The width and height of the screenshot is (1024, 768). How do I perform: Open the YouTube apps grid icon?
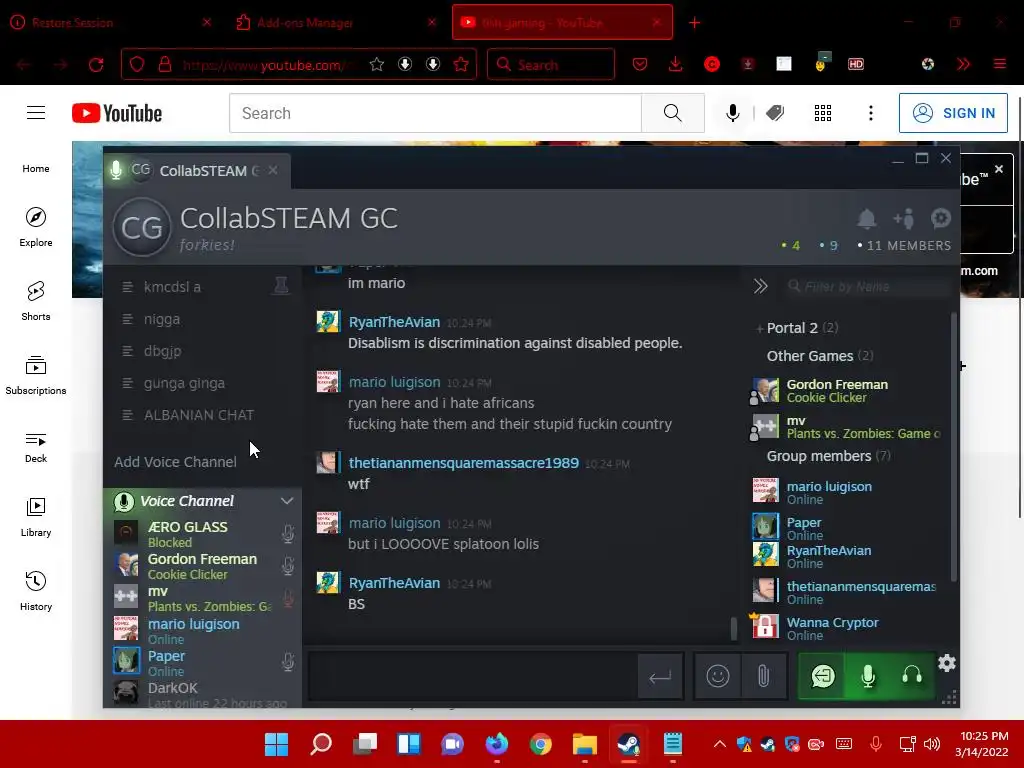[x=823, y=113]
